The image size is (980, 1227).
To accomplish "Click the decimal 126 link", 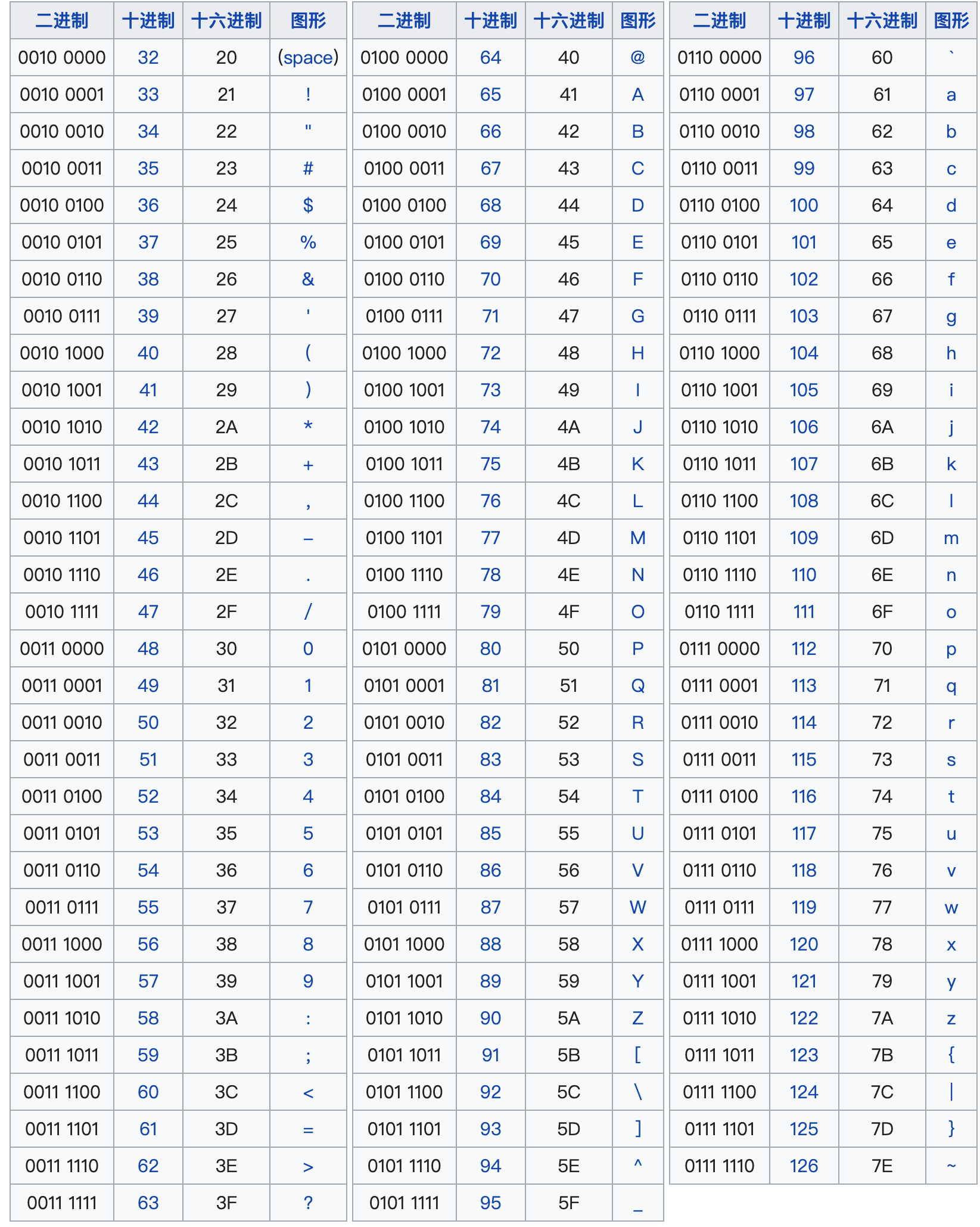I will (x=804, y=1166).
